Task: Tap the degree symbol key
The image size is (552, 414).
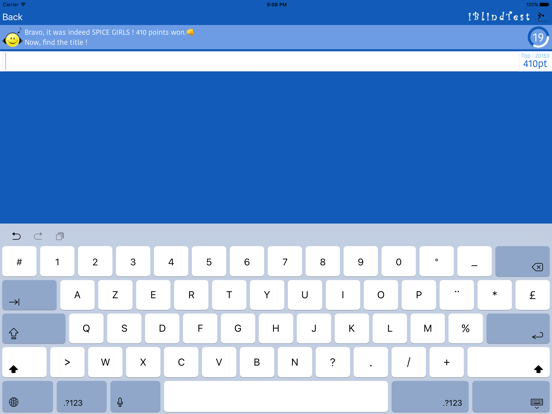Action: 437,261
